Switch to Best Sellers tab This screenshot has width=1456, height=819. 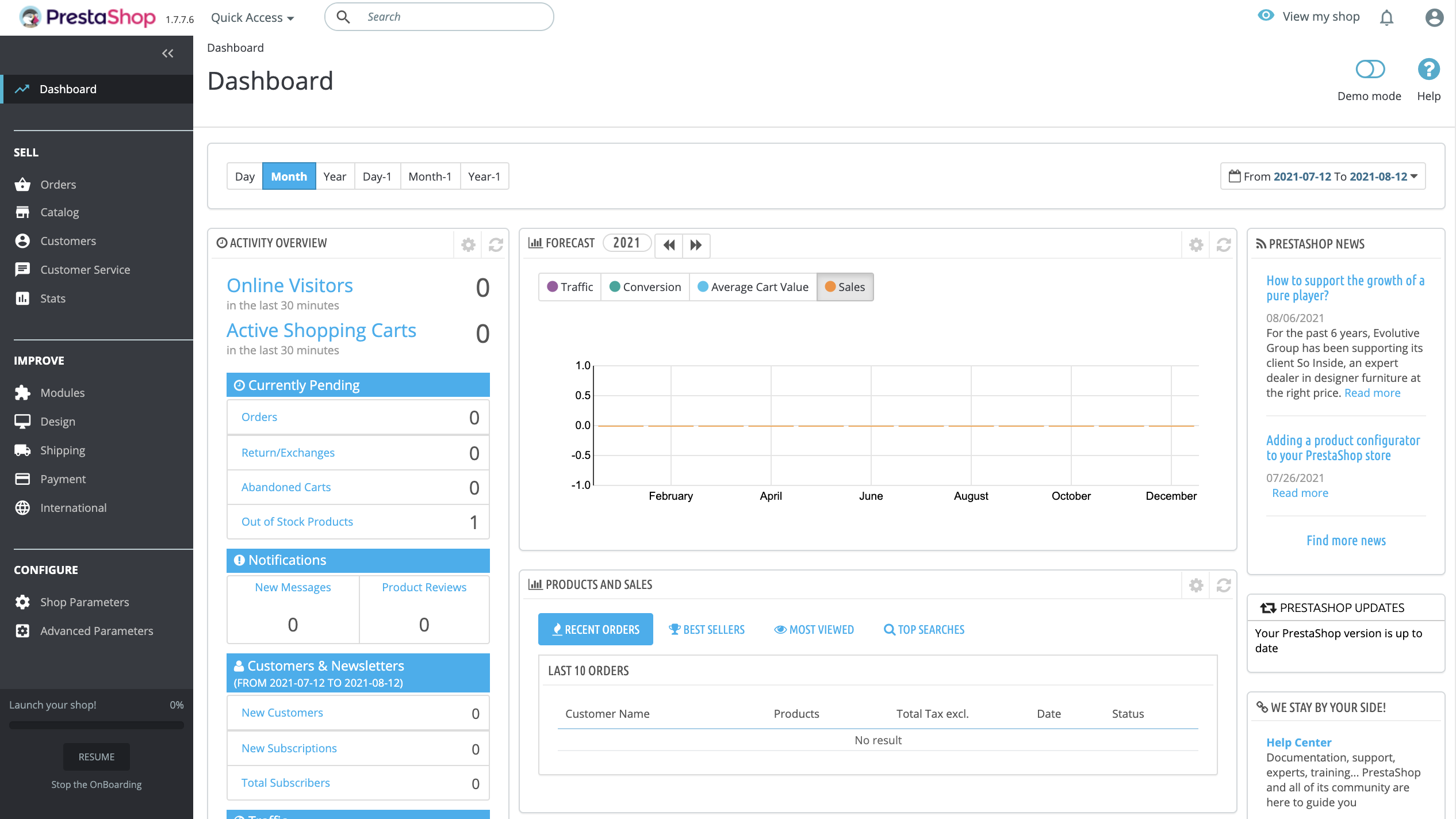coord(706,629)
